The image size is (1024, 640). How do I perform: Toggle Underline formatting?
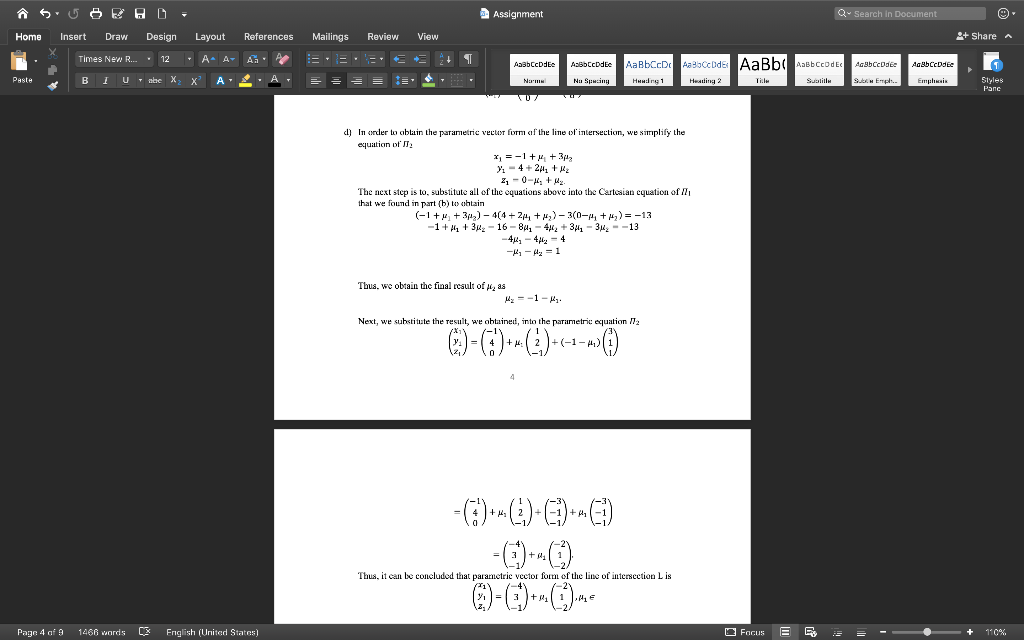(125, 80)
